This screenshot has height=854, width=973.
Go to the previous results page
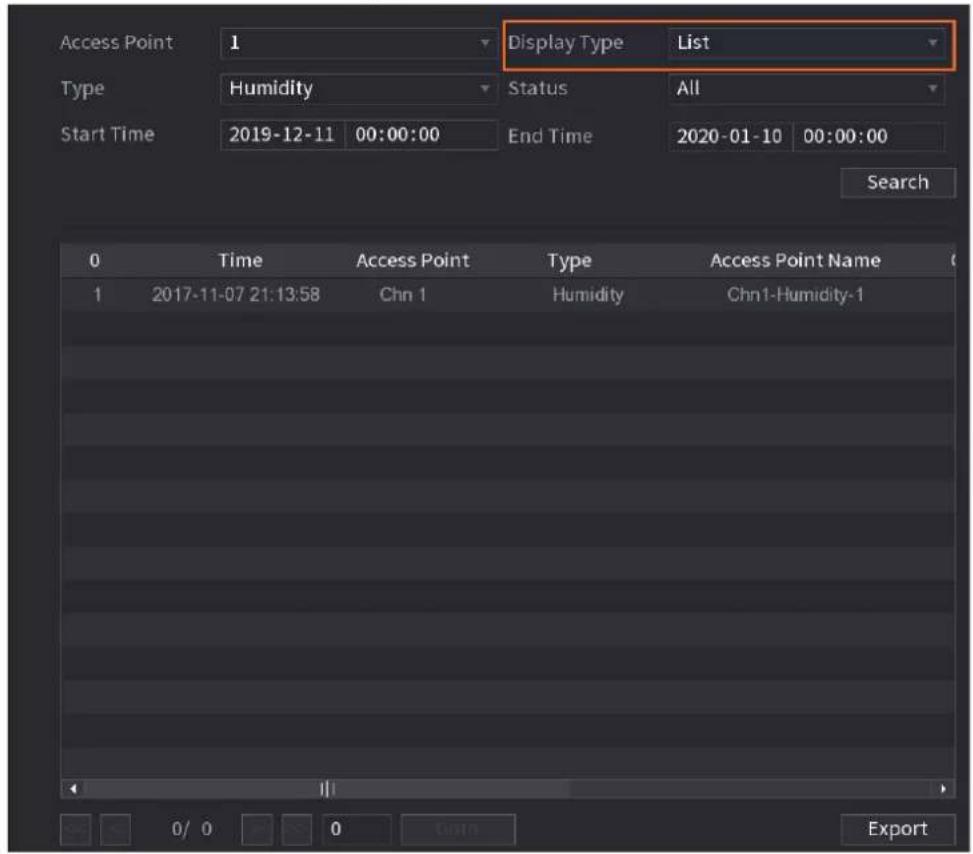pos(115,829)
